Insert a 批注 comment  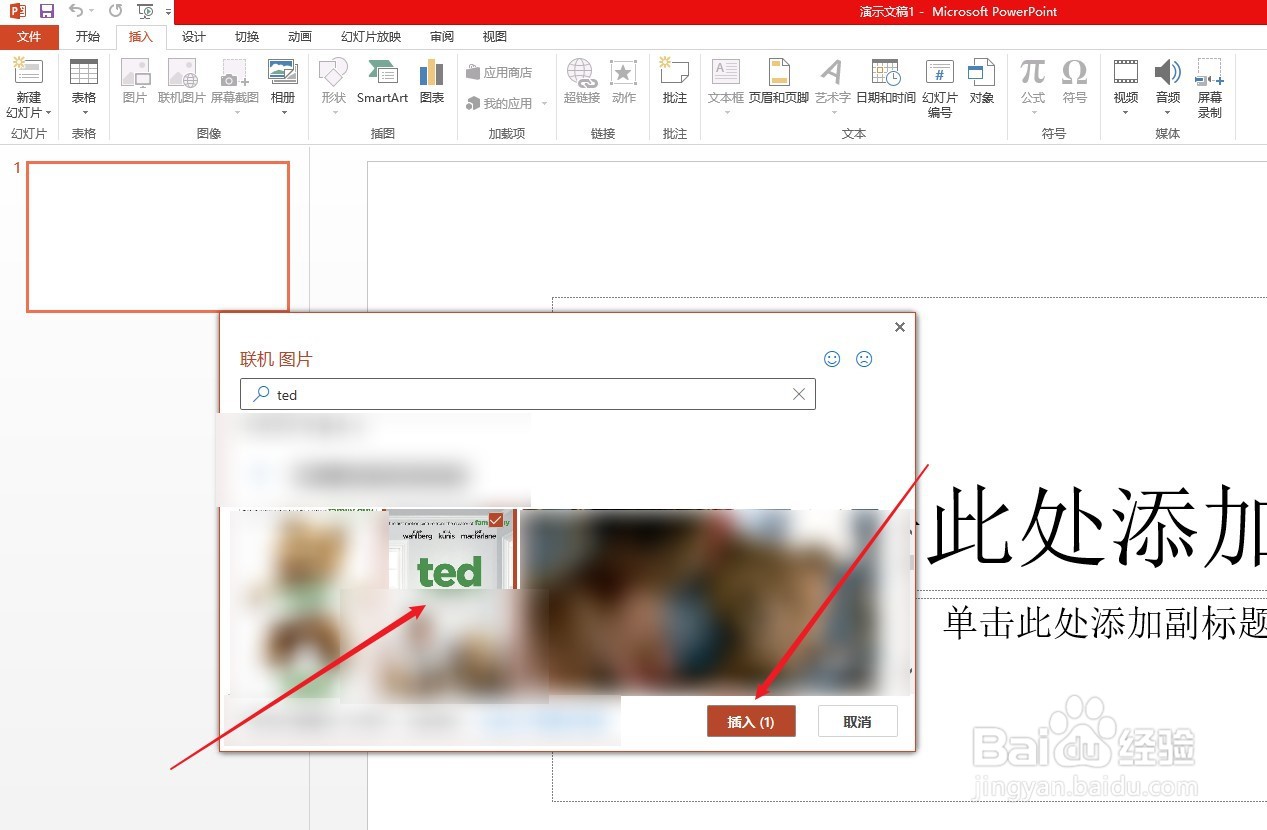(x=675, y=82)
